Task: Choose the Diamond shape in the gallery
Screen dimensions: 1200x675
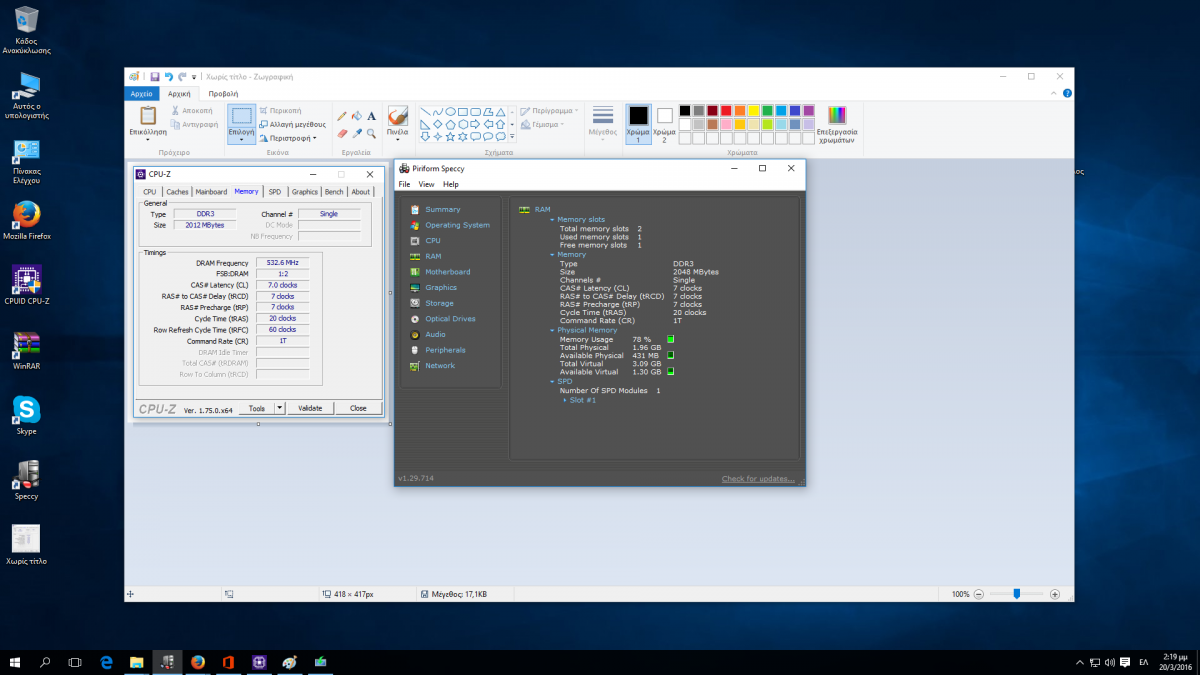Action: pyautogui.click(x=438, y=124)
